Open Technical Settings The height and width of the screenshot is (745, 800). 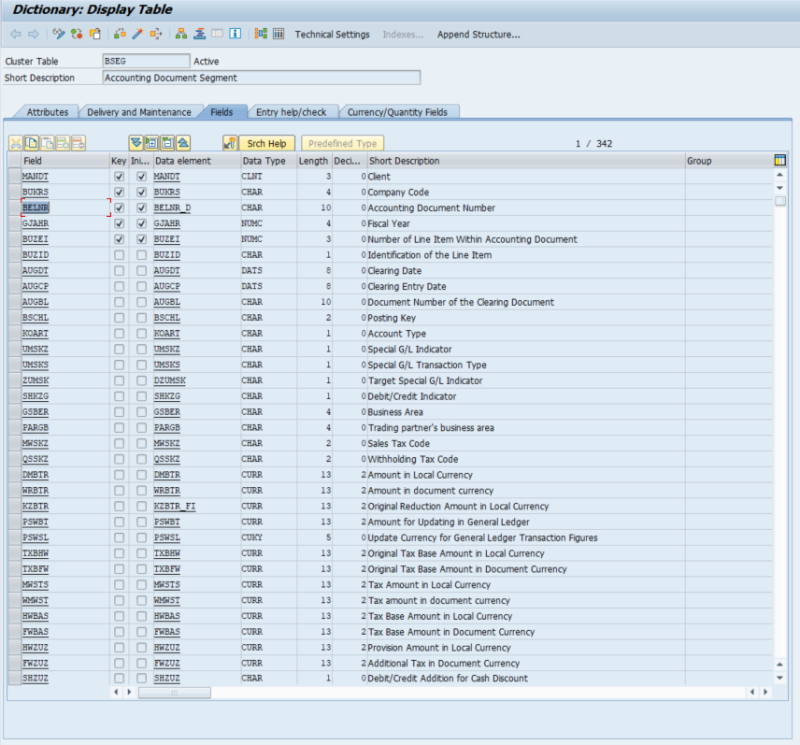click(331, 33)
